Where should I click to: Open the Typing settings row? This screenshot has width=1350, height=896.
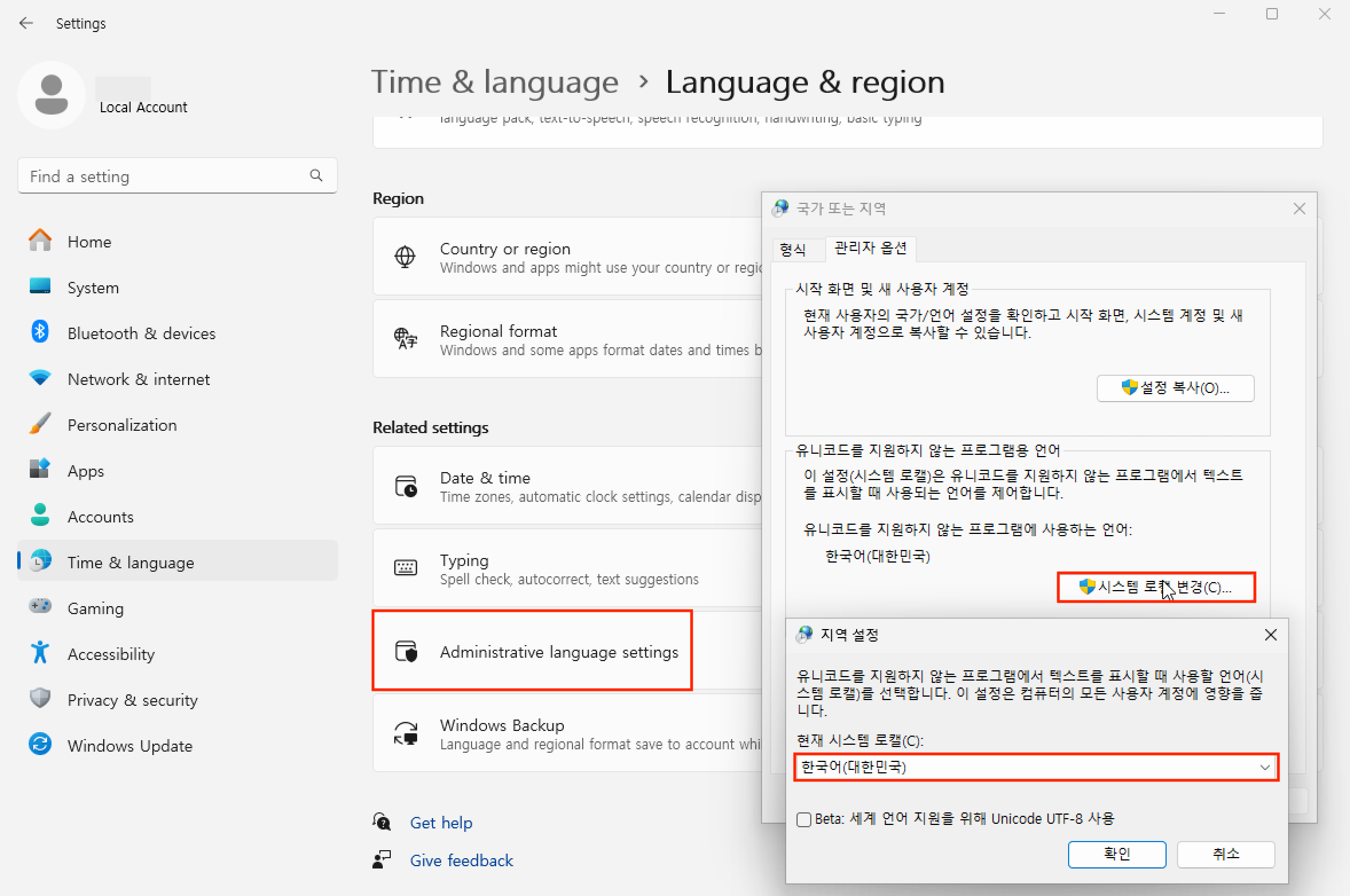(x=567, y=568)
